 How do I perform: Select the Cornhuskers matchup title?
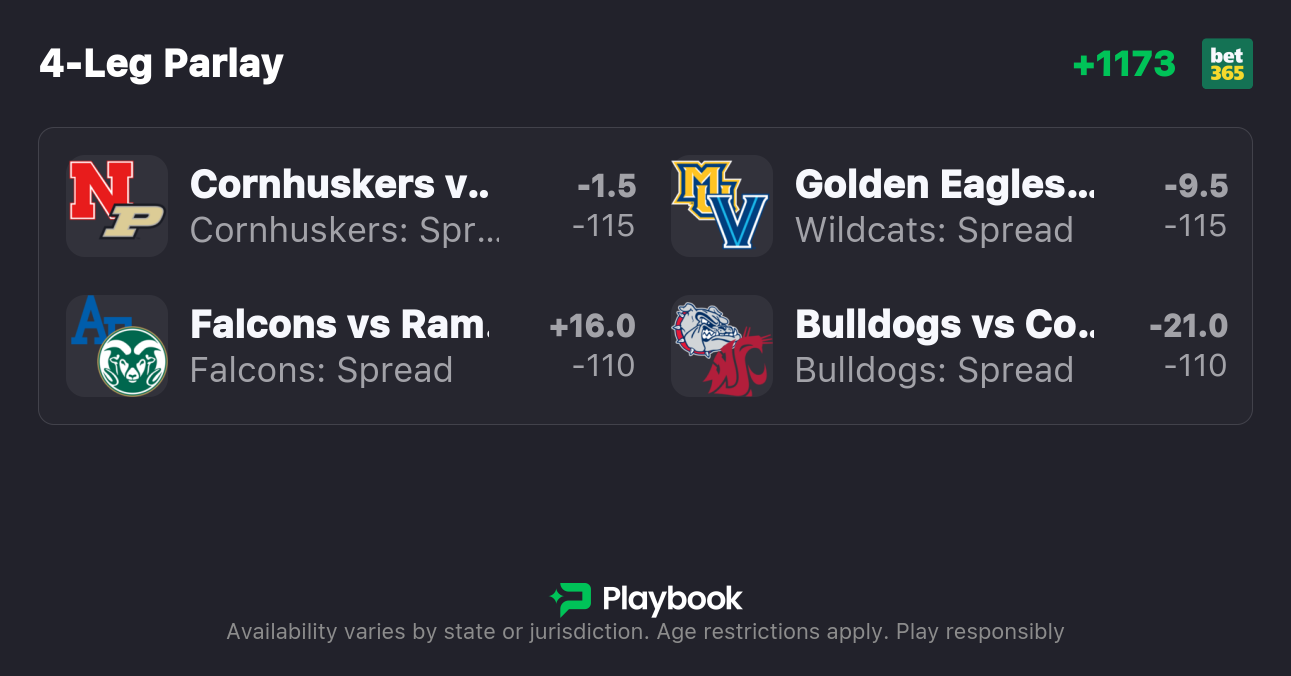340,184
